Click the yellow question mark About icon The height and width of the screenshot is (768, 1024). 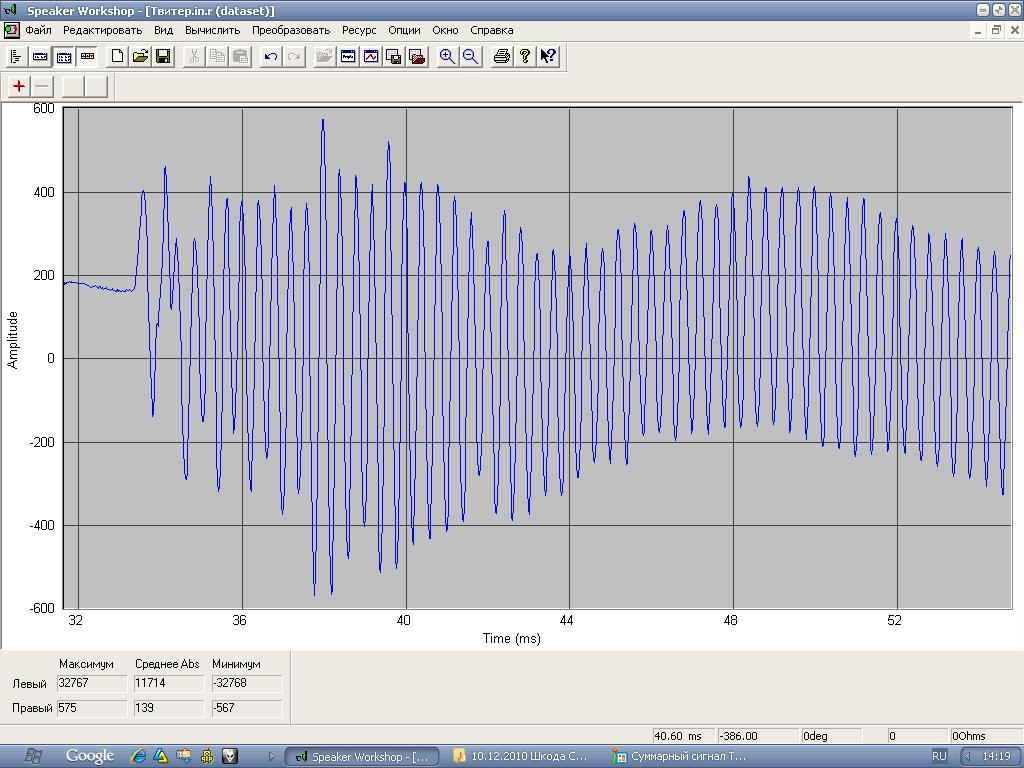point(525,57)
